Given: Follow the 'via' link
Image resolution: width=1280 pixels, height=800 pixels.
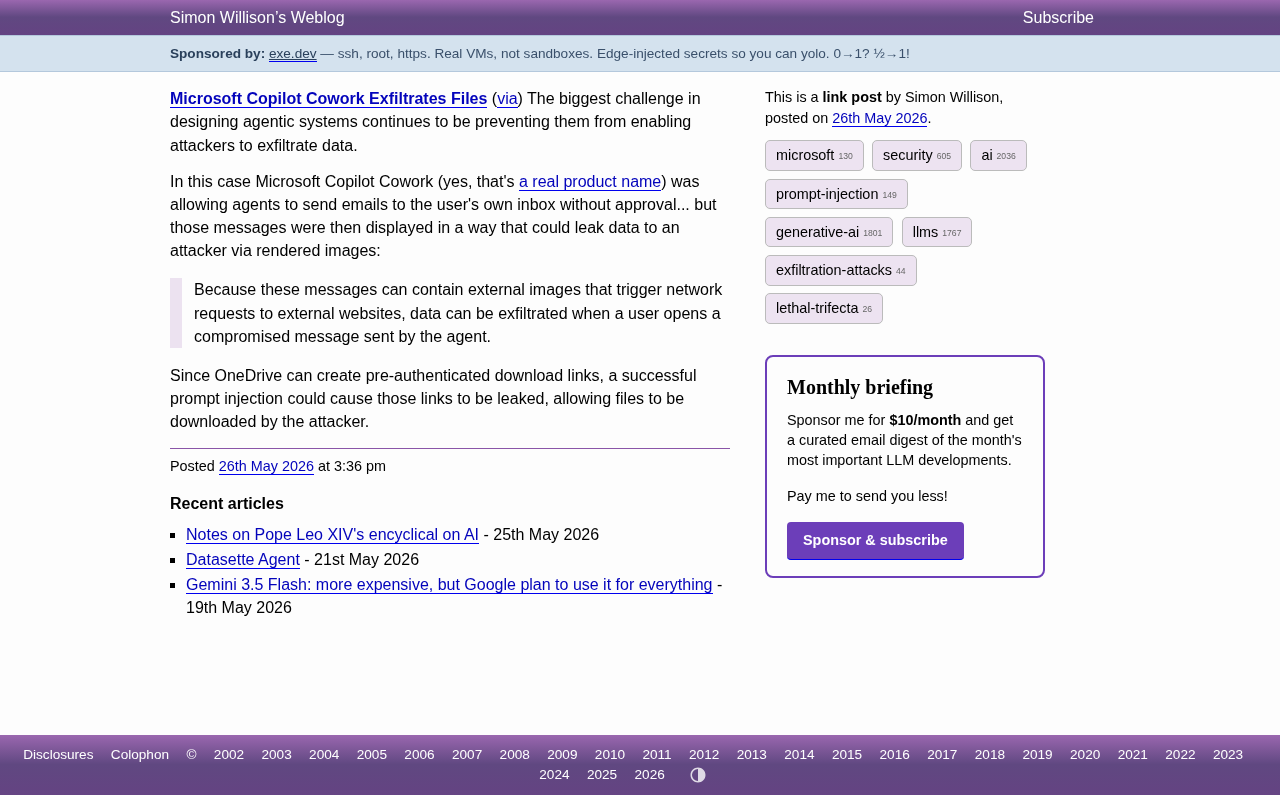Looking at the screenshot, I should tap(507, 99).
